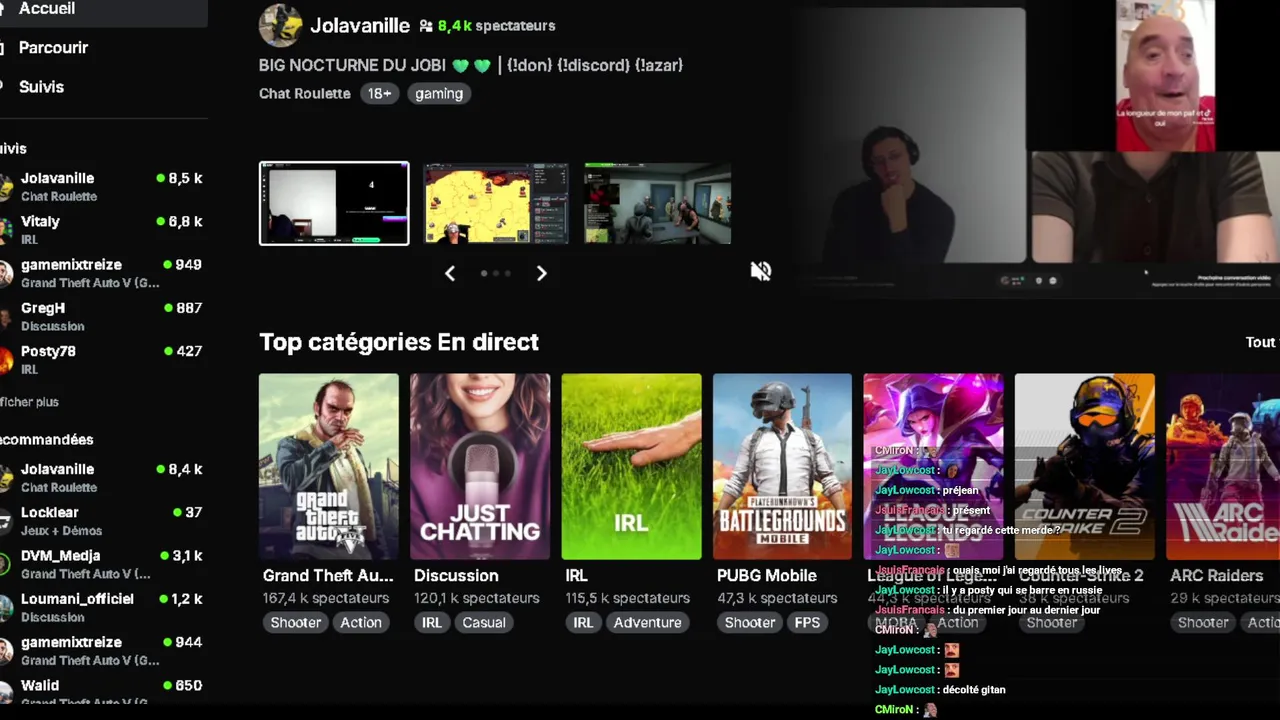The image size is (1280, 720).
Task: Click Jolavanille streamer avatar in header
Action: pos(280,25)
